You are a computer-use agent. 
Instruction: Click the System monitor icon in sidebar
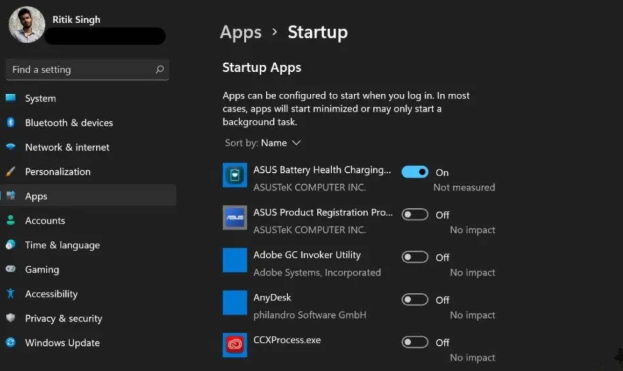pyautogui.click(x=11, y=98)
